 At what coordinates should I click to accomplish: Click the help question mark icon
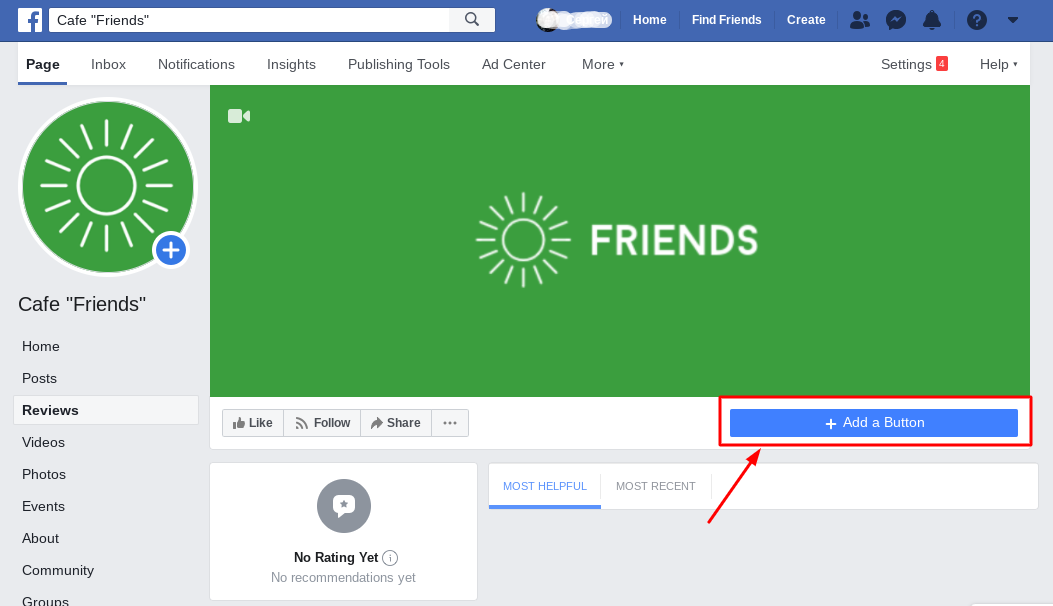coord(977,20)
